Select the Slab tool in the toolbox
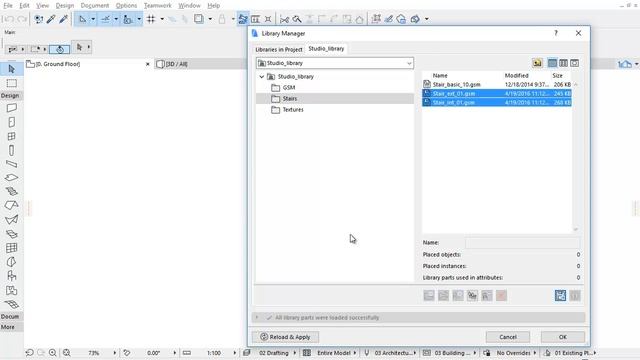Viewport: 640px width, 360px height. (11, 178)
